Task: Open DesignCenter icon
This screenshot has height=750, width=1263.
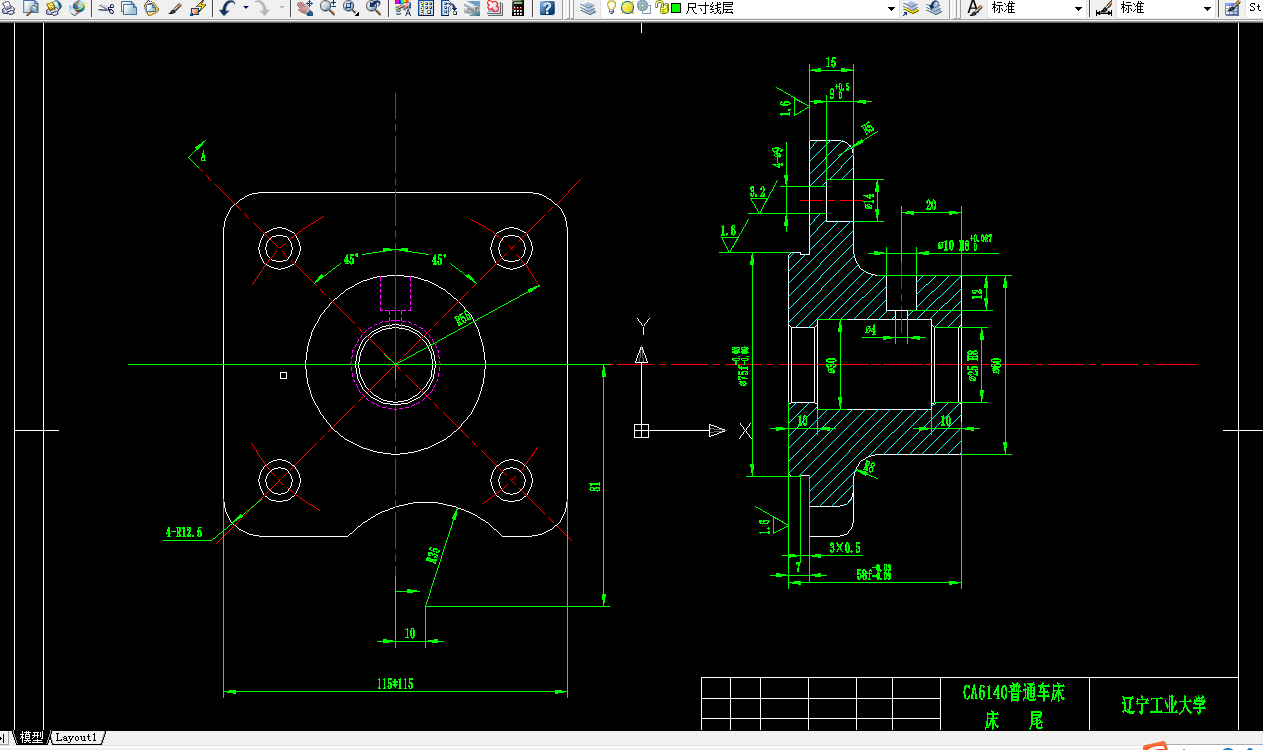Action: [x=426, y=8]
